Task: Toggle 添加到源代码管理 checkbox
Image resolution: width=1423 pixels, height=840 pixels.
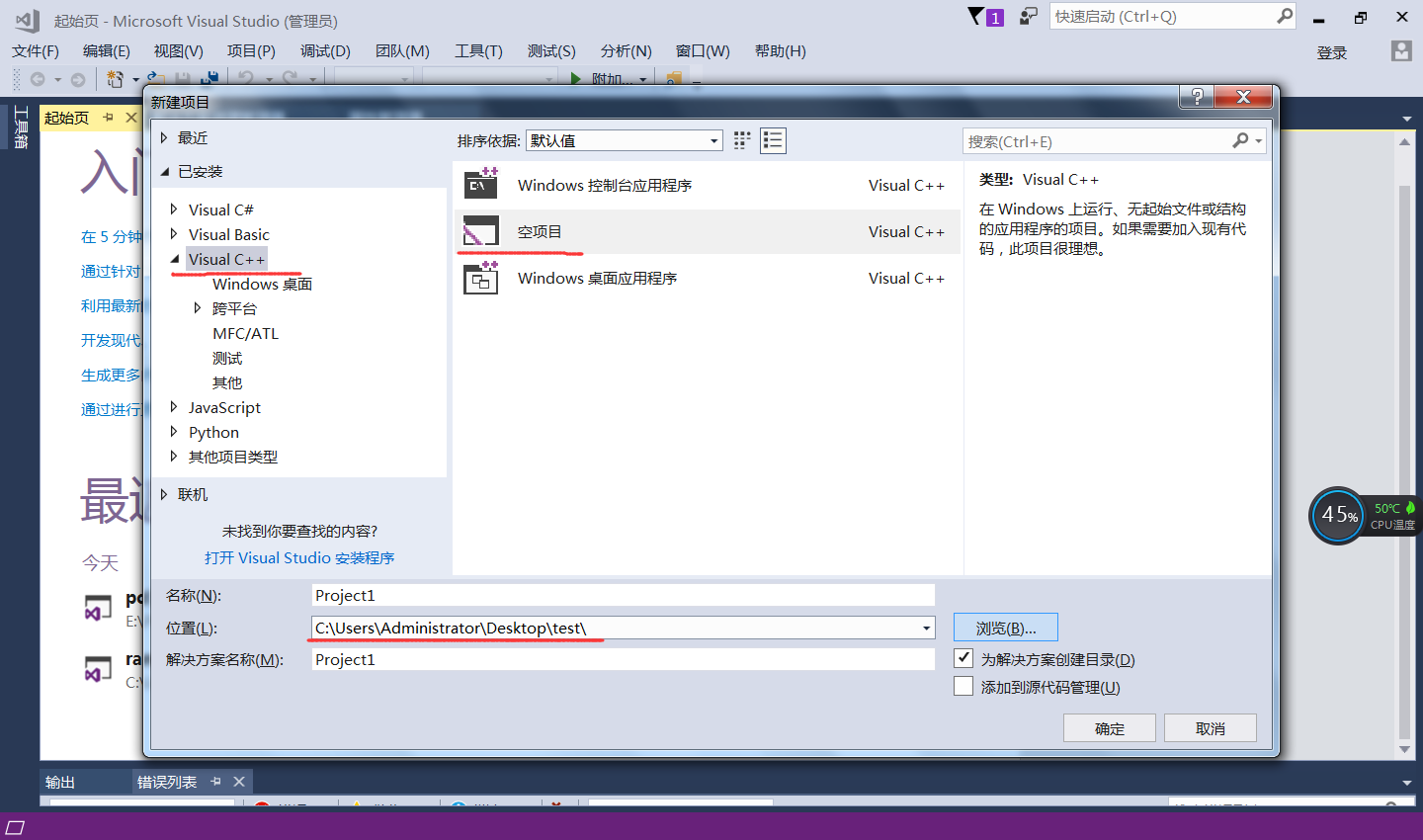Action: click(x=963, y=686)
